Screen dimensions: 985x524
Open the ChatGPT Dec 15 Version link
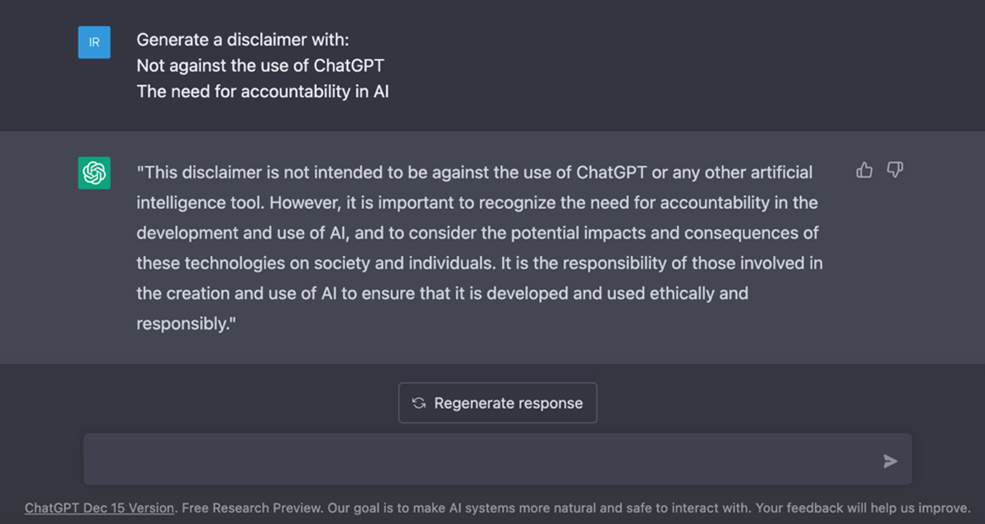(x=99, y=508)
